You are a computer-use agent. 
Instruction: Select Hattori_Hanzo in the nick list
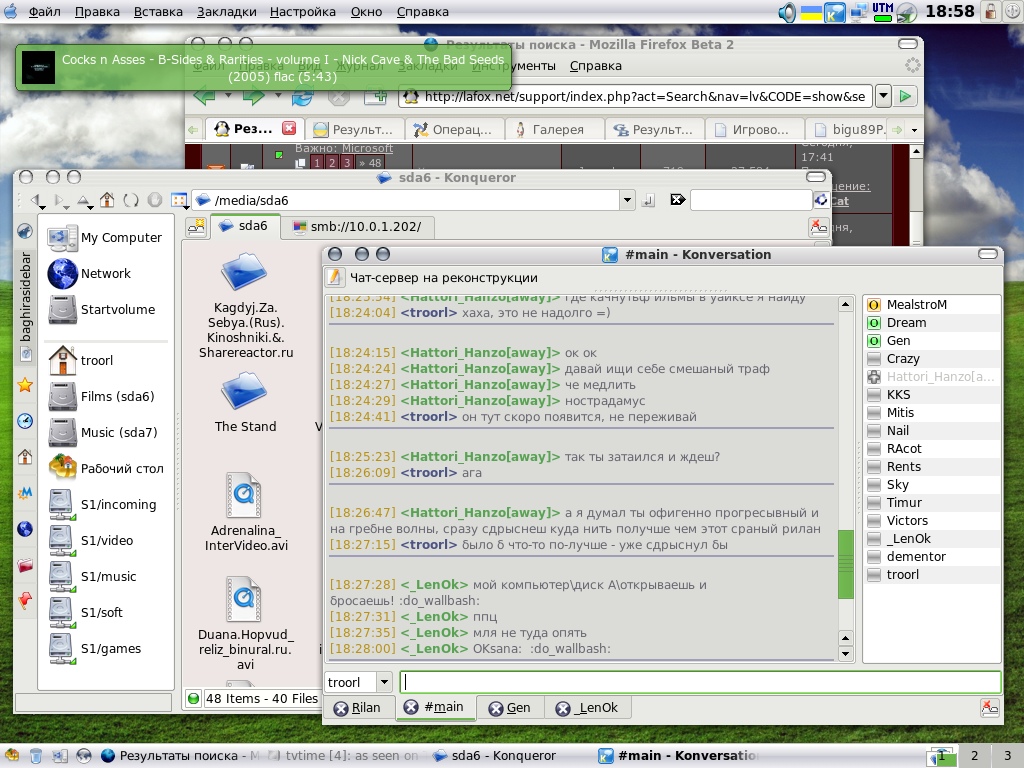(932, 377)
